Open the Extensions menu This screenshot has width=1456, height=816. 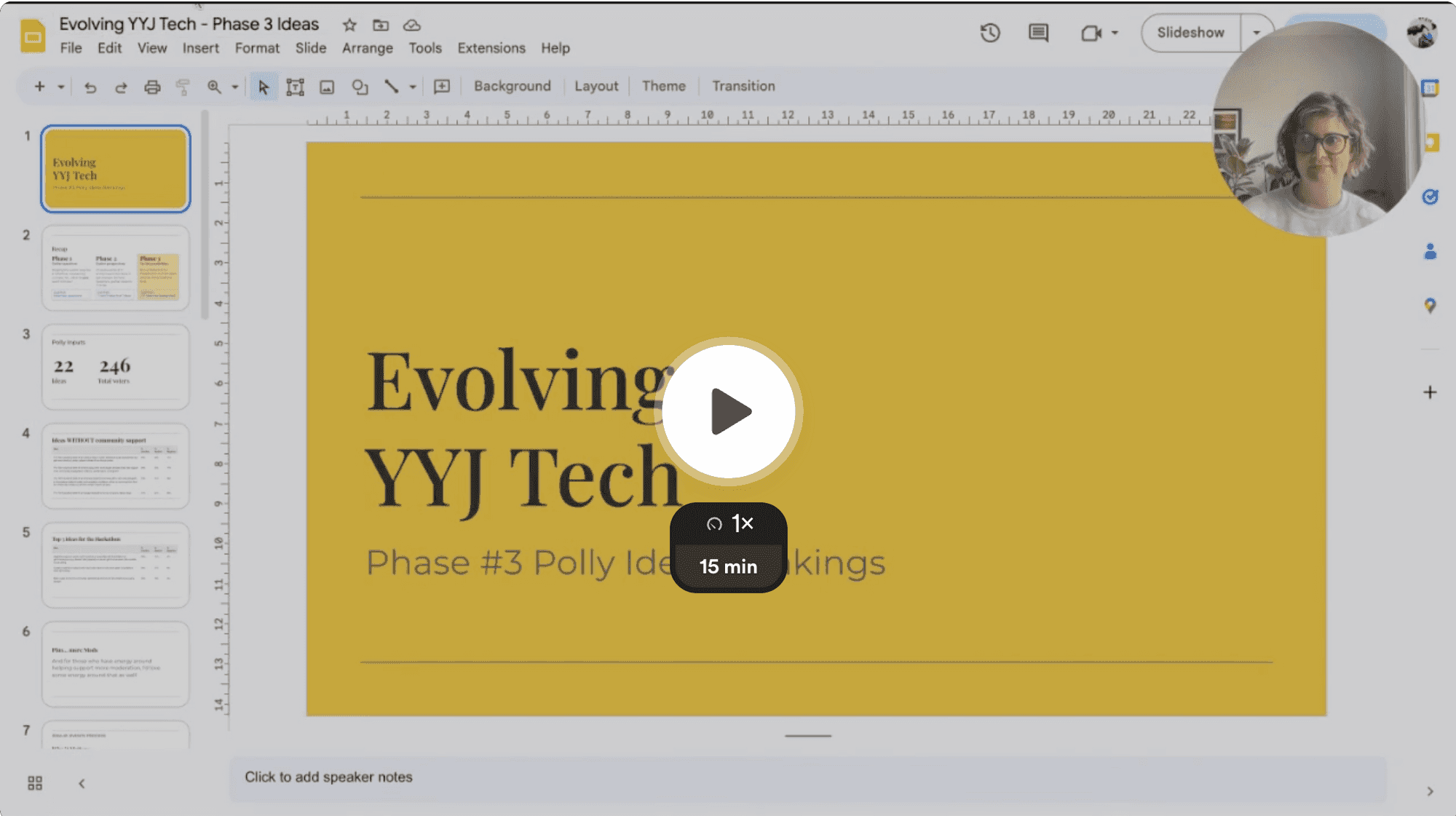click(x=491, y=48)
